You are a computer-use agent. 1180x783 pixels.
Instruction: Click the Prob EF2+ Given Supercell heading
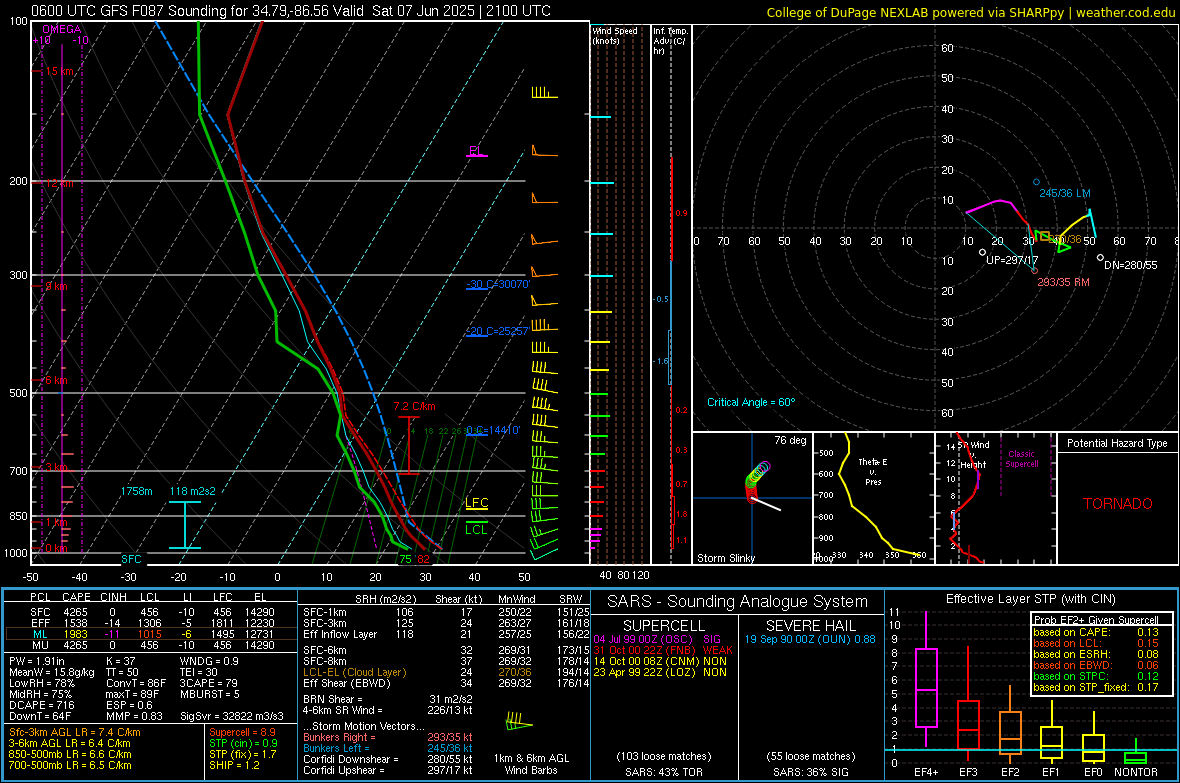tap(1096, 620)
